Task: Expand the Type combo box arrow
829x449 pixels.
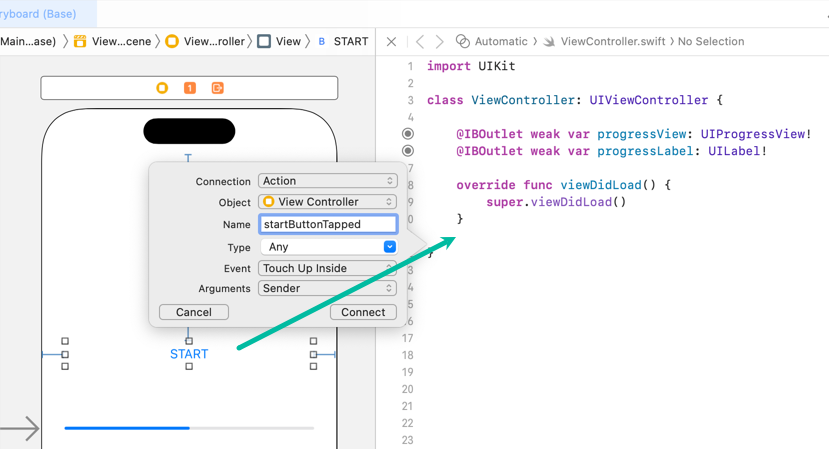Action: point(389,247)
